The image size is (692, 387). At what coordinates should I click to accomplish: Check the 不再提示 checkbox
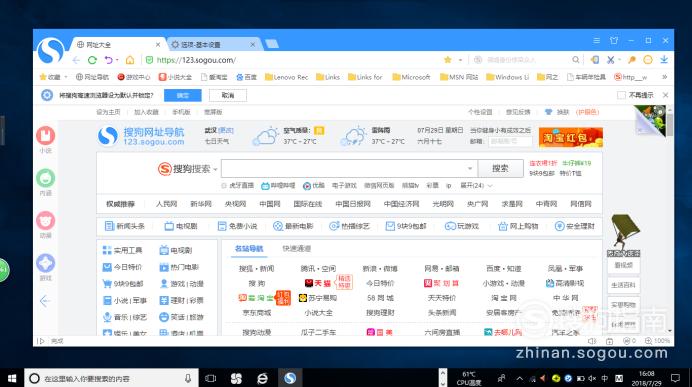[x=621, y=95]
